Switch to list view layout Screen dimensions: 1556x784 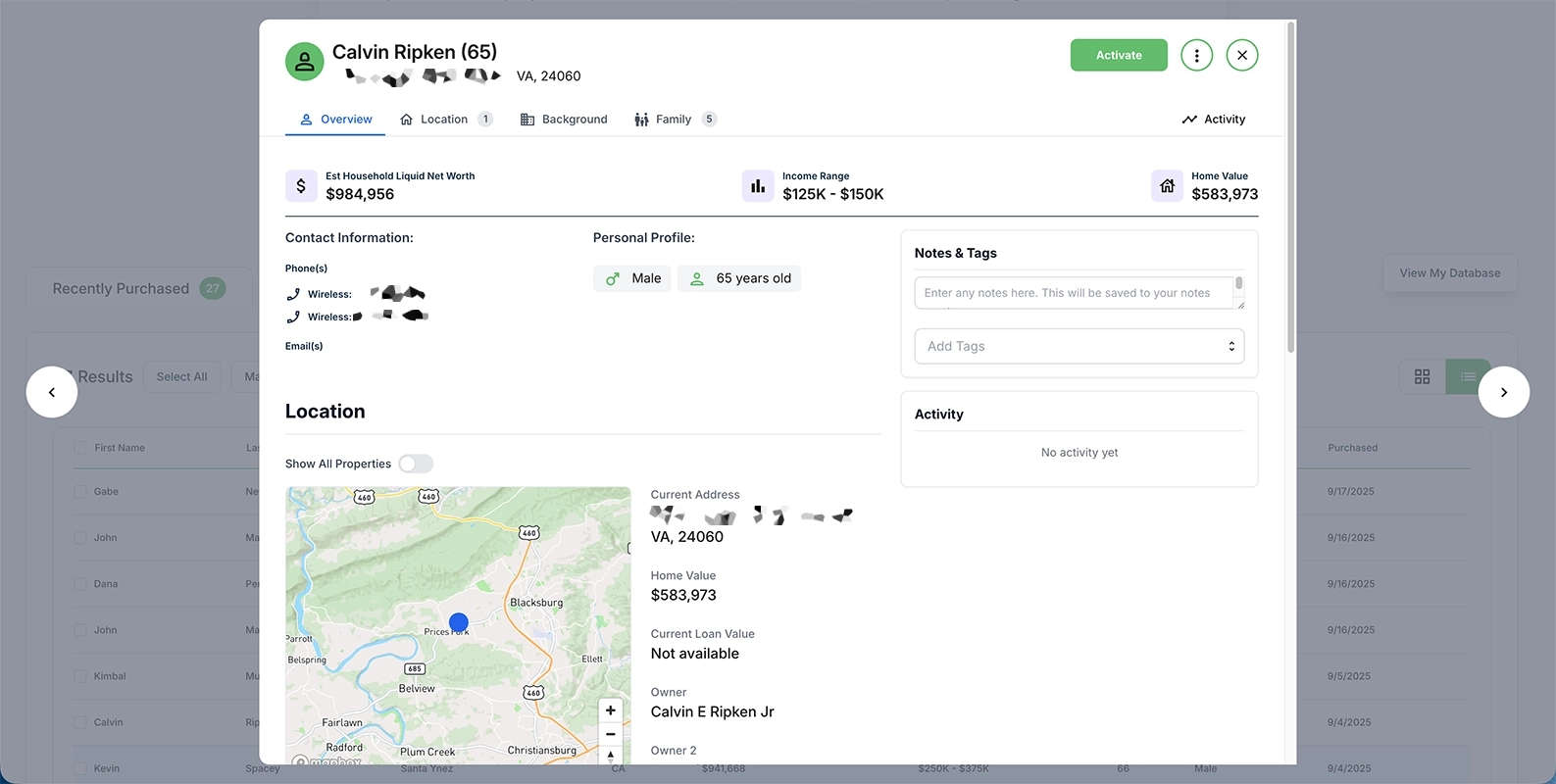click(x=1467, y=377)
